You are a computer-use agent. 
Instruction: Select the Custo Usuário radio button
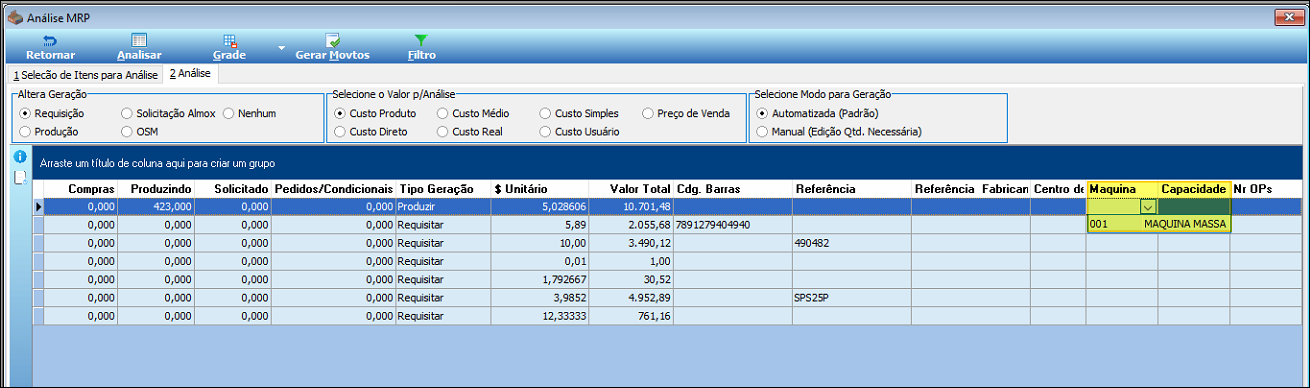[545, 132]
